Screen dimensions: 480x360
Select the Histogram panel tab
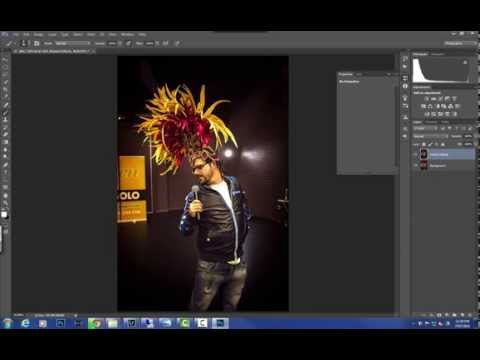coord(421,54)
